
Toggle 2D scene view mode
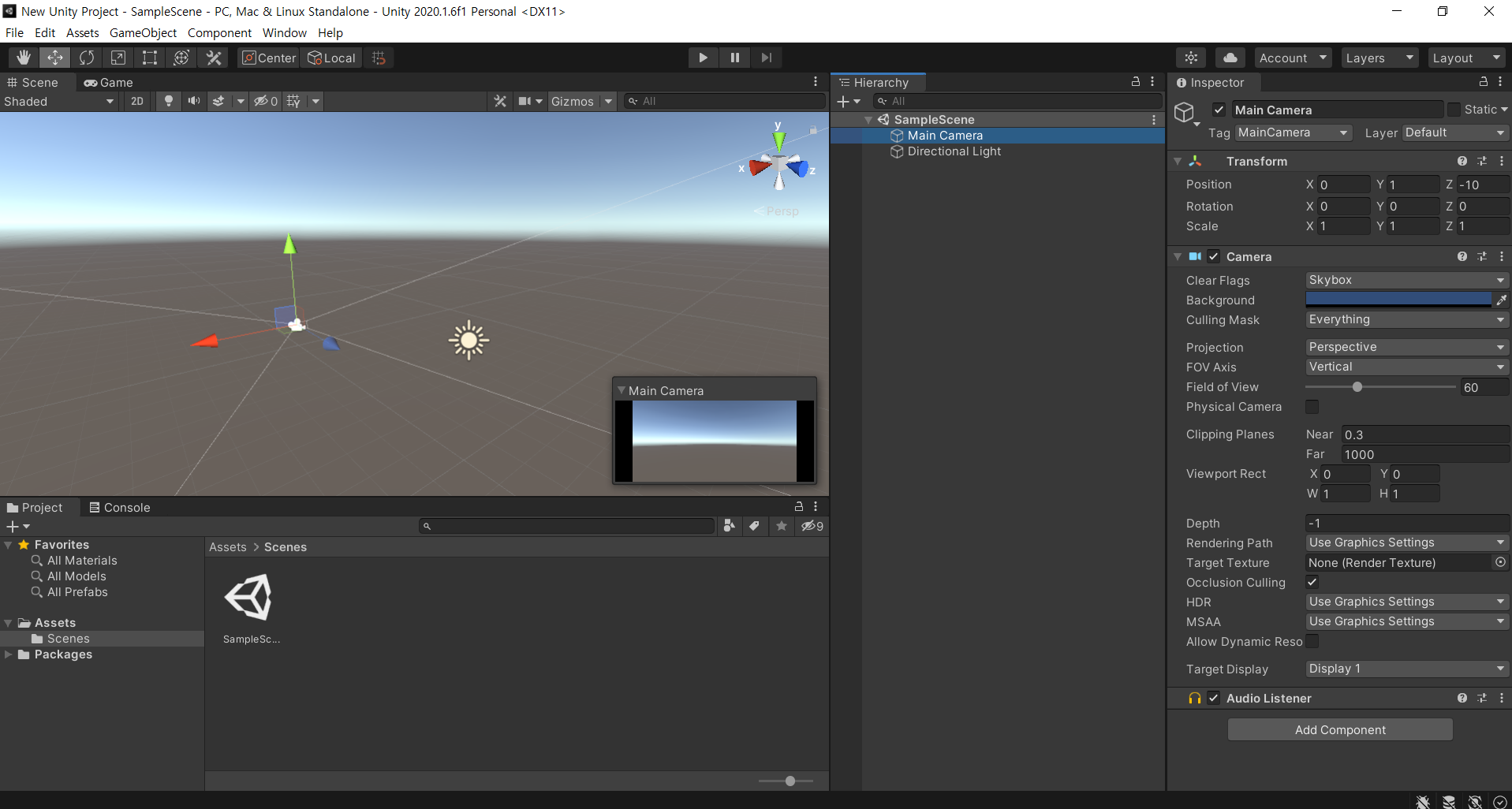click(137, 101)
